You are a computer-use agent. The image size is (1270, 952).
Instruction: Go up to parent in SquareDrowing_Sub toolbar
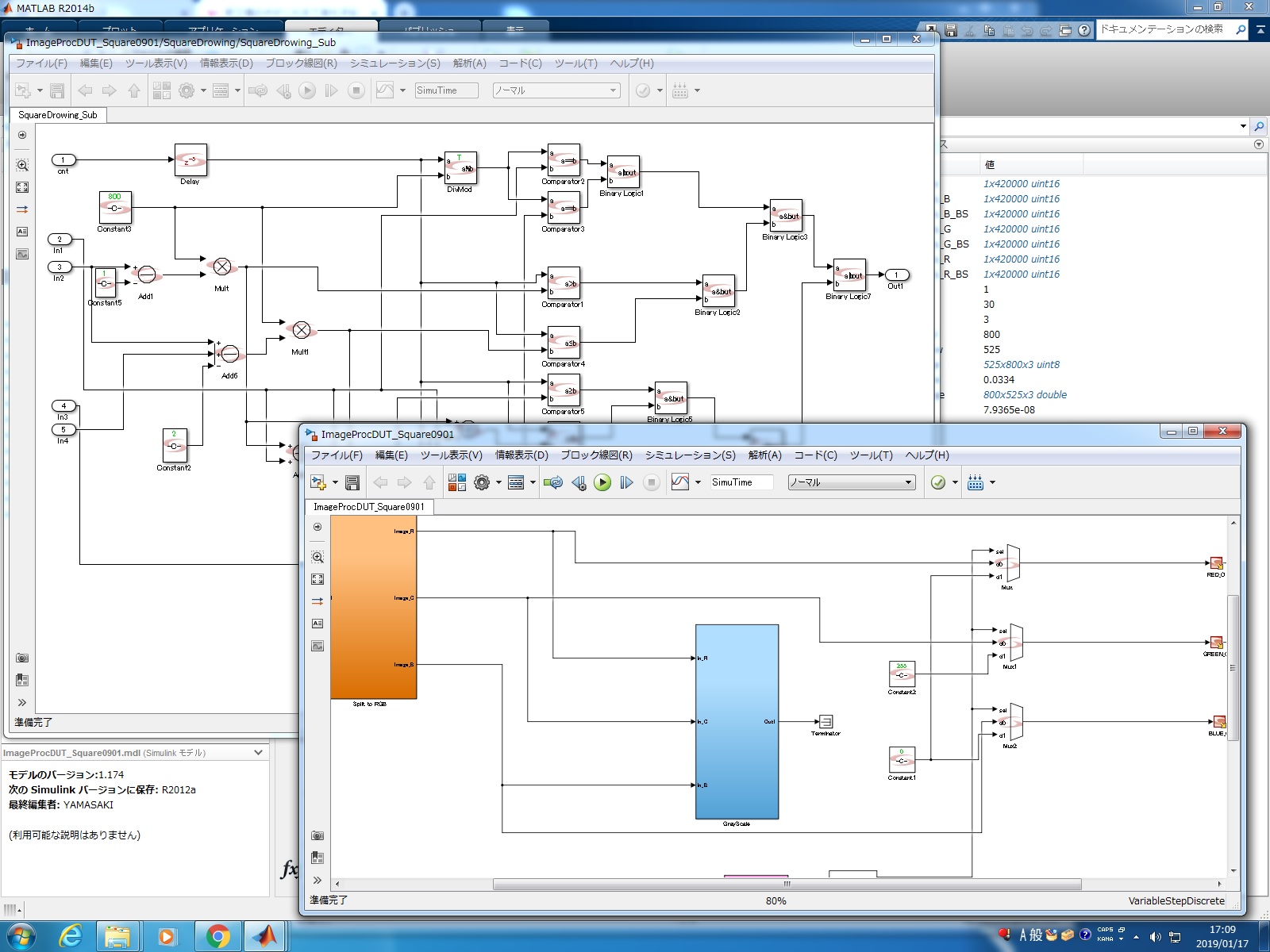click(134, 90)
